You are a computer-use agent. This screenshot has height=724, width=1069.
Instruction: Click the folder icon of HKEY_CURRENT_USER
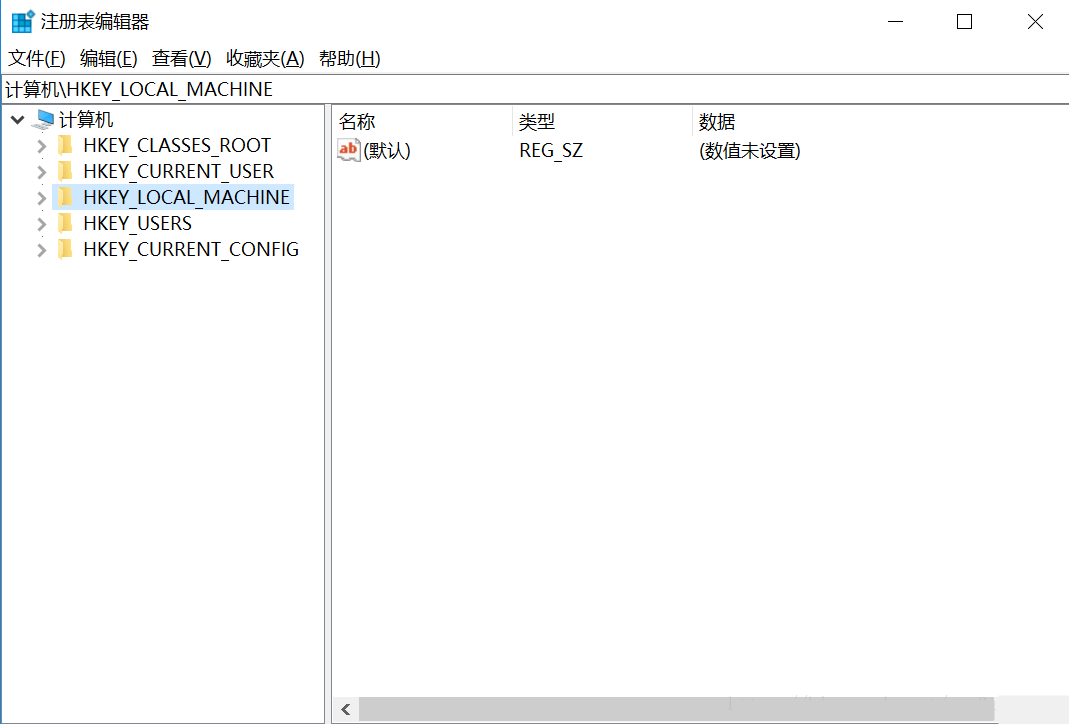[x=64, y=170]
